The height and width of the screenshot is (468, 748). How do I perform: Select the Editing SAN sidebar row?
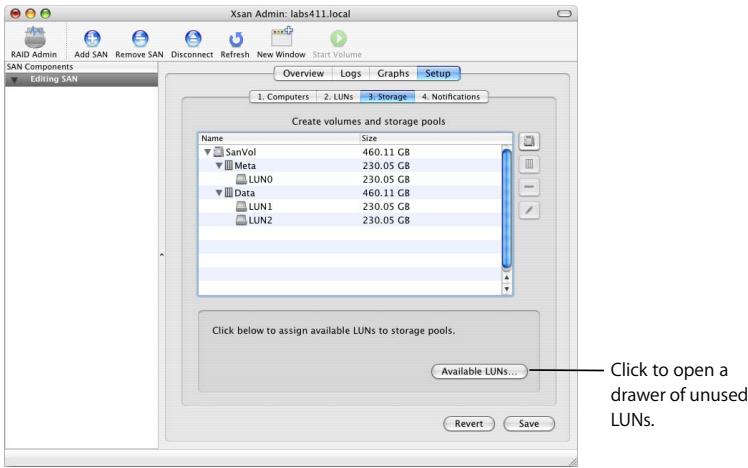(x=81, y=79)
